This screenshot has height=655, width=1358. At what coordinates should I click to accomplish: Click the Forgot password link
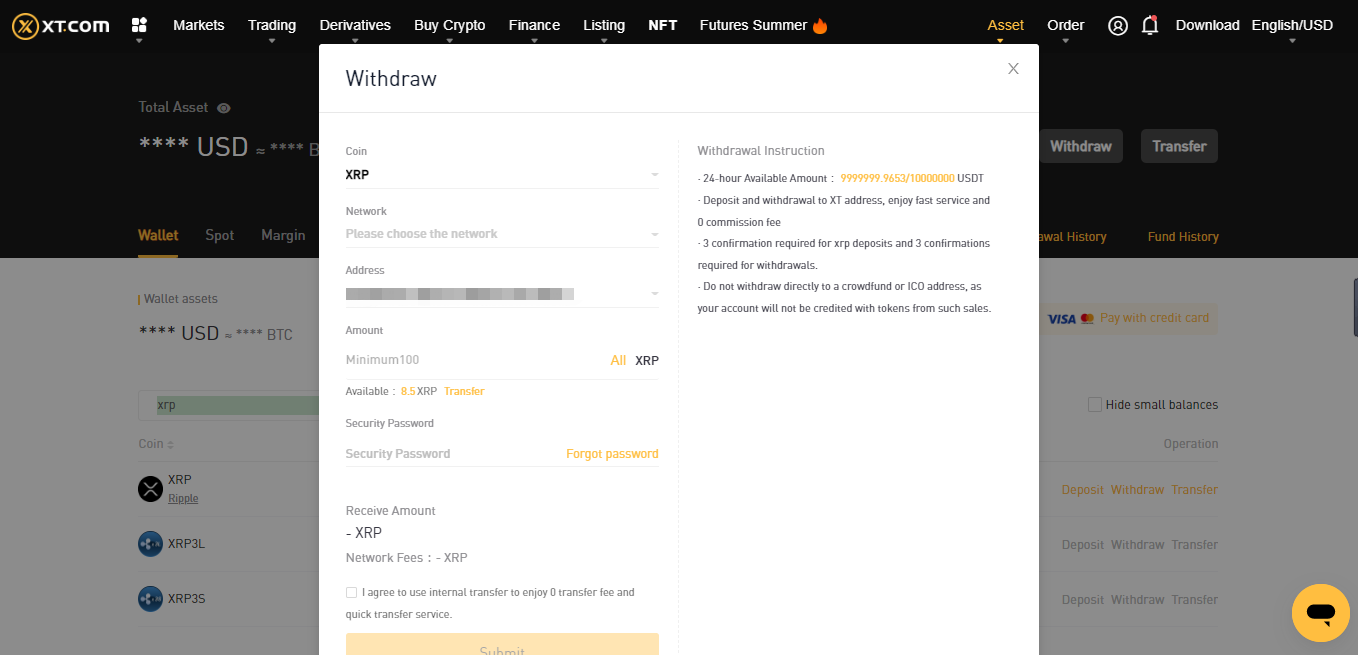pyautogui.click(x=612, y=453)
